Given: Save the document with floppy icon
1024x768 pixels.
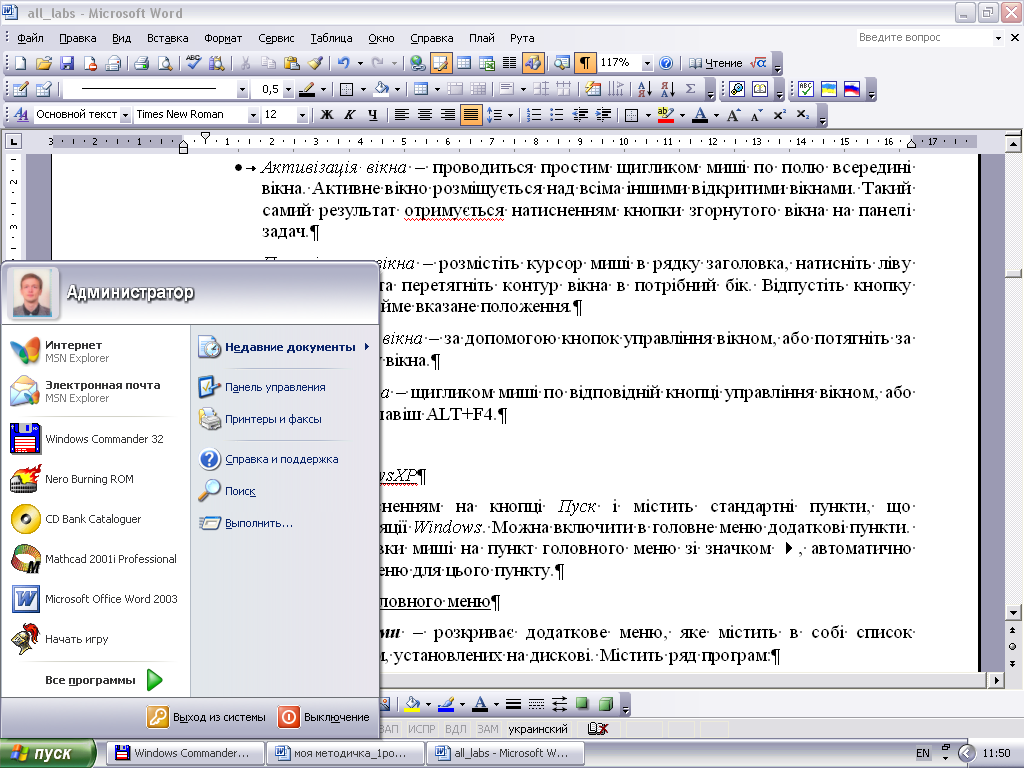Looking at the screenshot, I should [67, 63].
